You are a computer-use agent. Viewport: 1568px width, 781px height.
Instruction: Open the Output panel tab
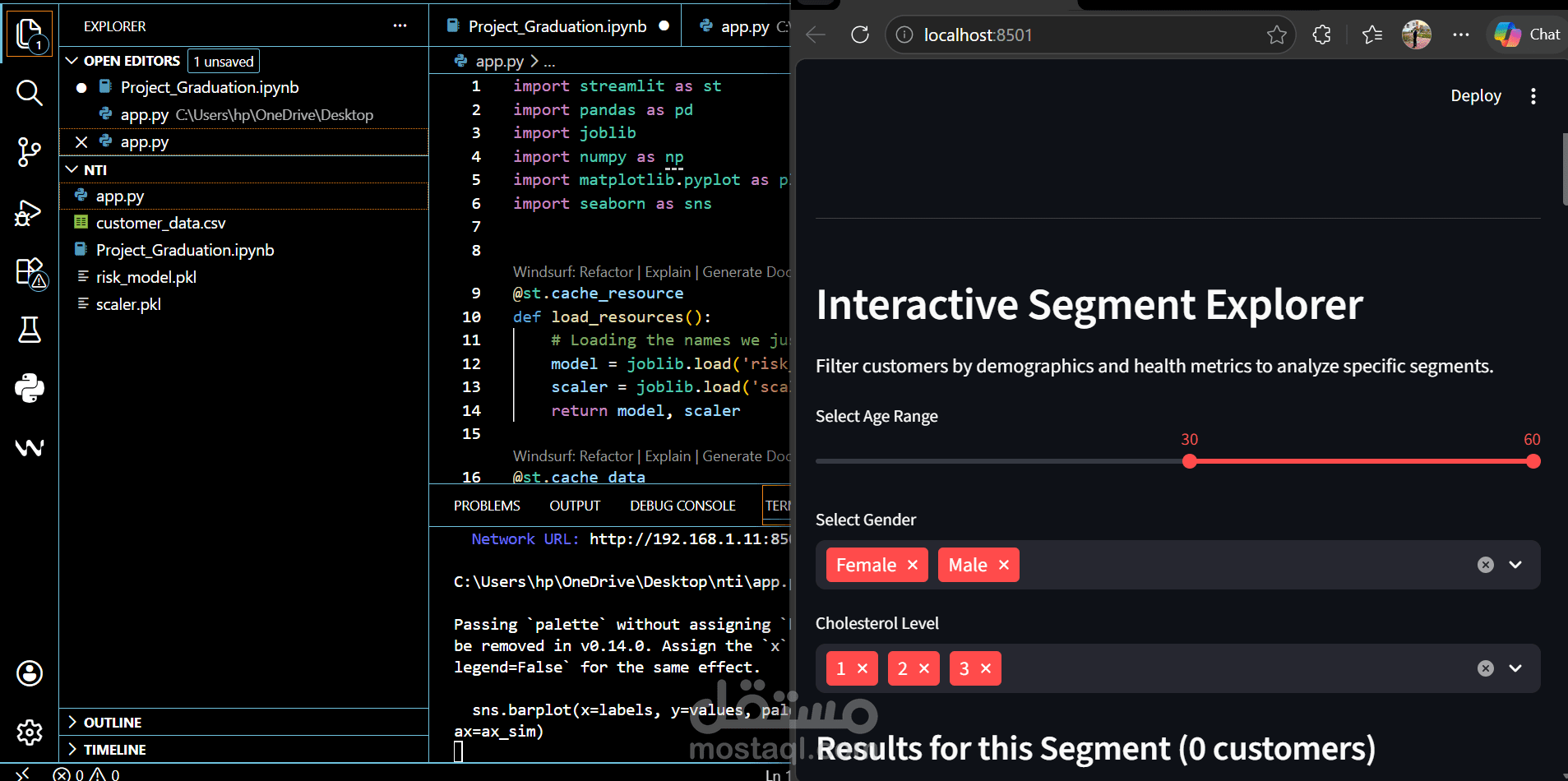coord(575,506)
